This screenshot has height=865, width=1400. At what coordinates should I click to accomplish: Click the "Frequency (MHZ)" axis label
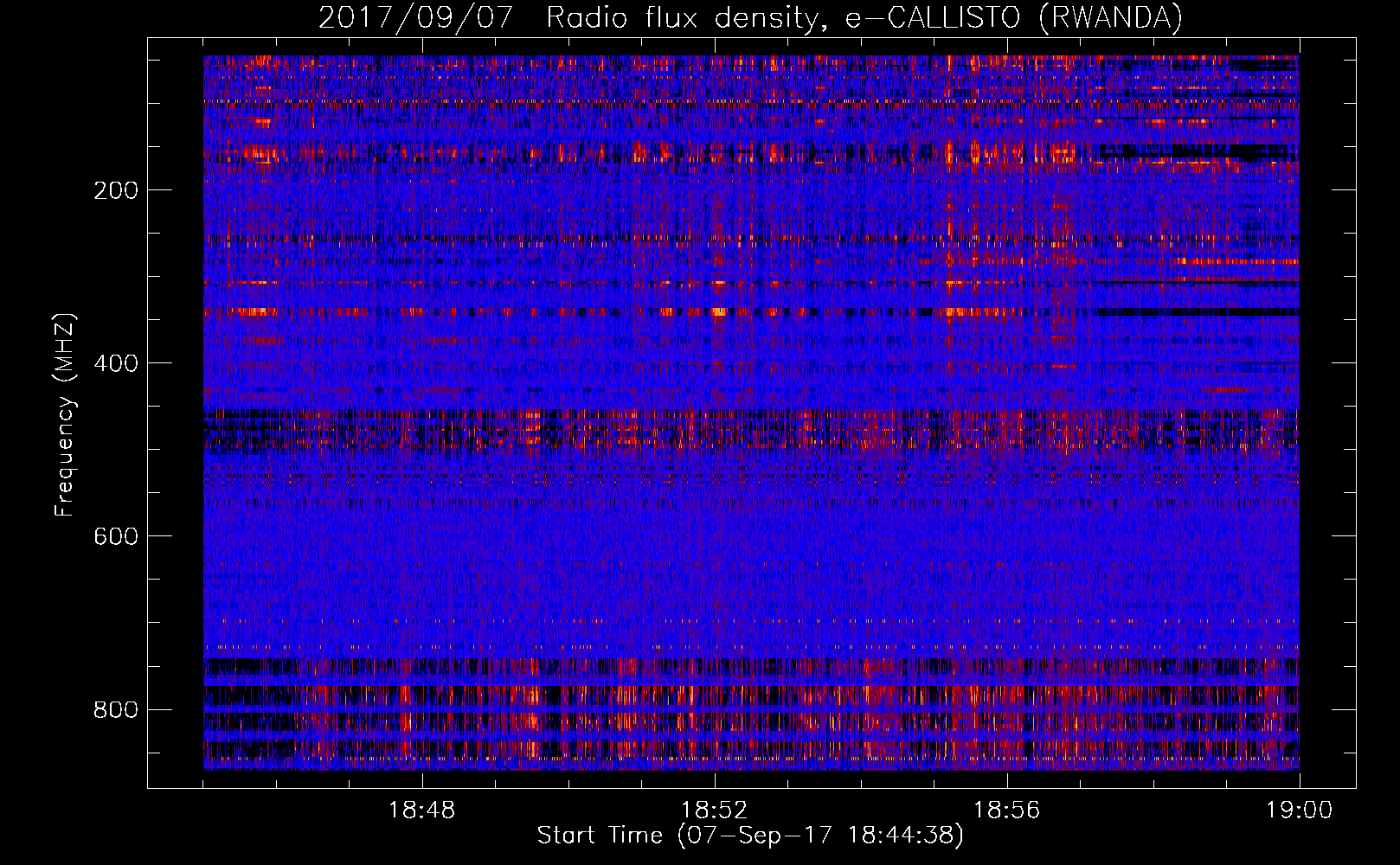click(65, 415)
